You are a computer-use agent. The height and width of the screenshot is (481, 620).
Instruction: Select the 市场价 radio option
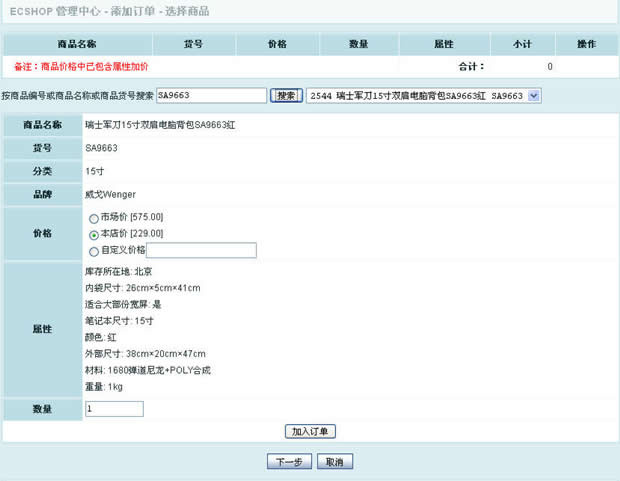94,218
